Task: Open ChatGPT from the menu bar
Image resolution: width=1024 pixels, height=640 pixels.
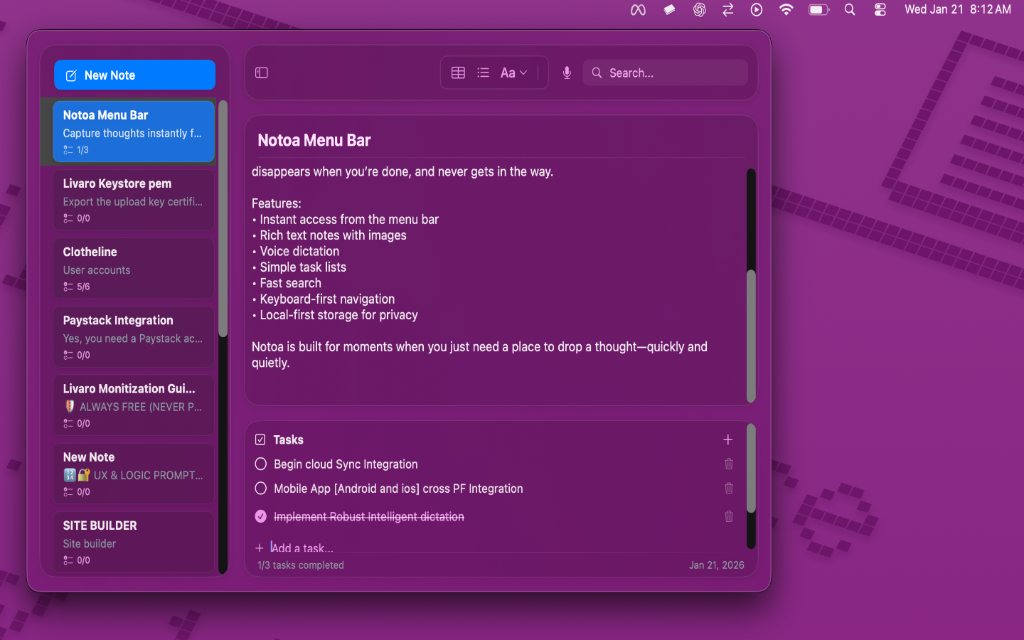Action: click(700, 10)
